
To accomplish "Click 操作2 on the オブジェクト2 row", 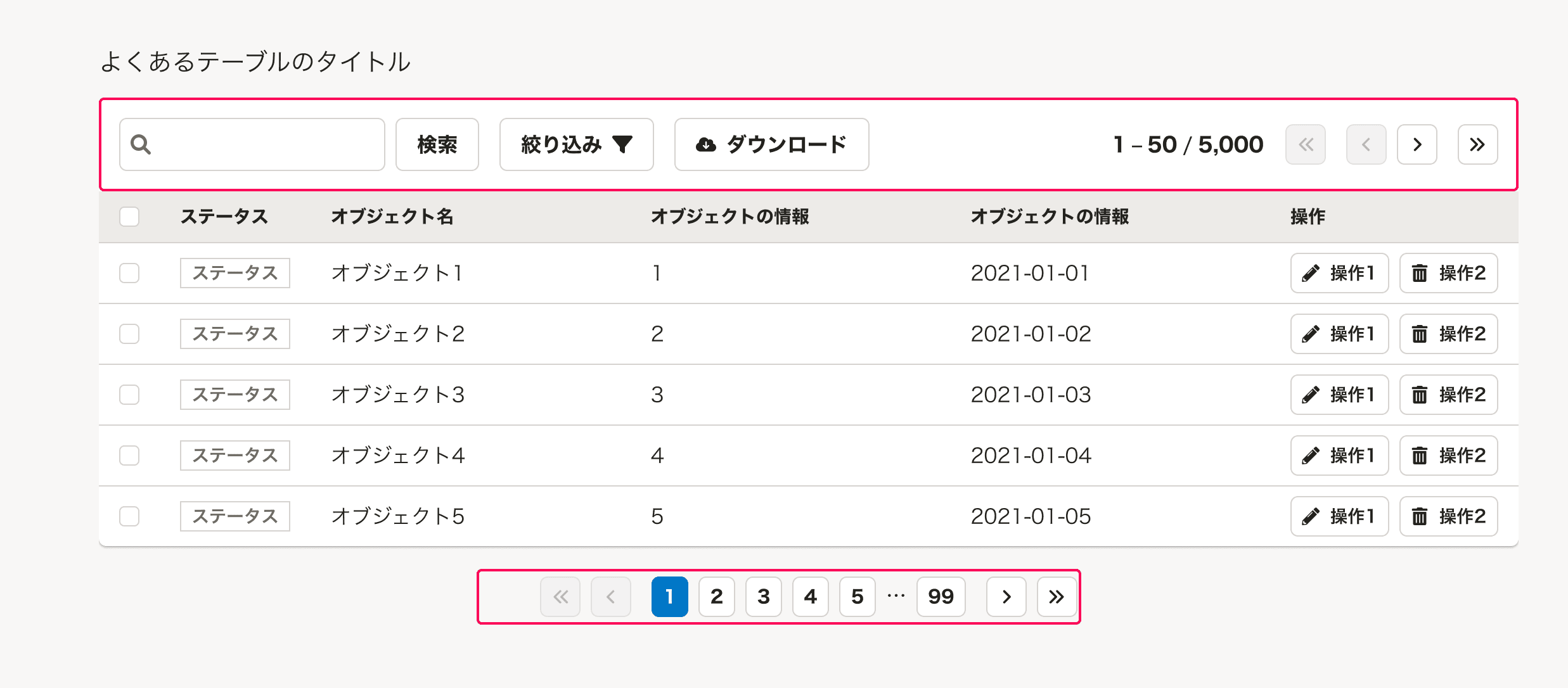I will [1448, 334].
